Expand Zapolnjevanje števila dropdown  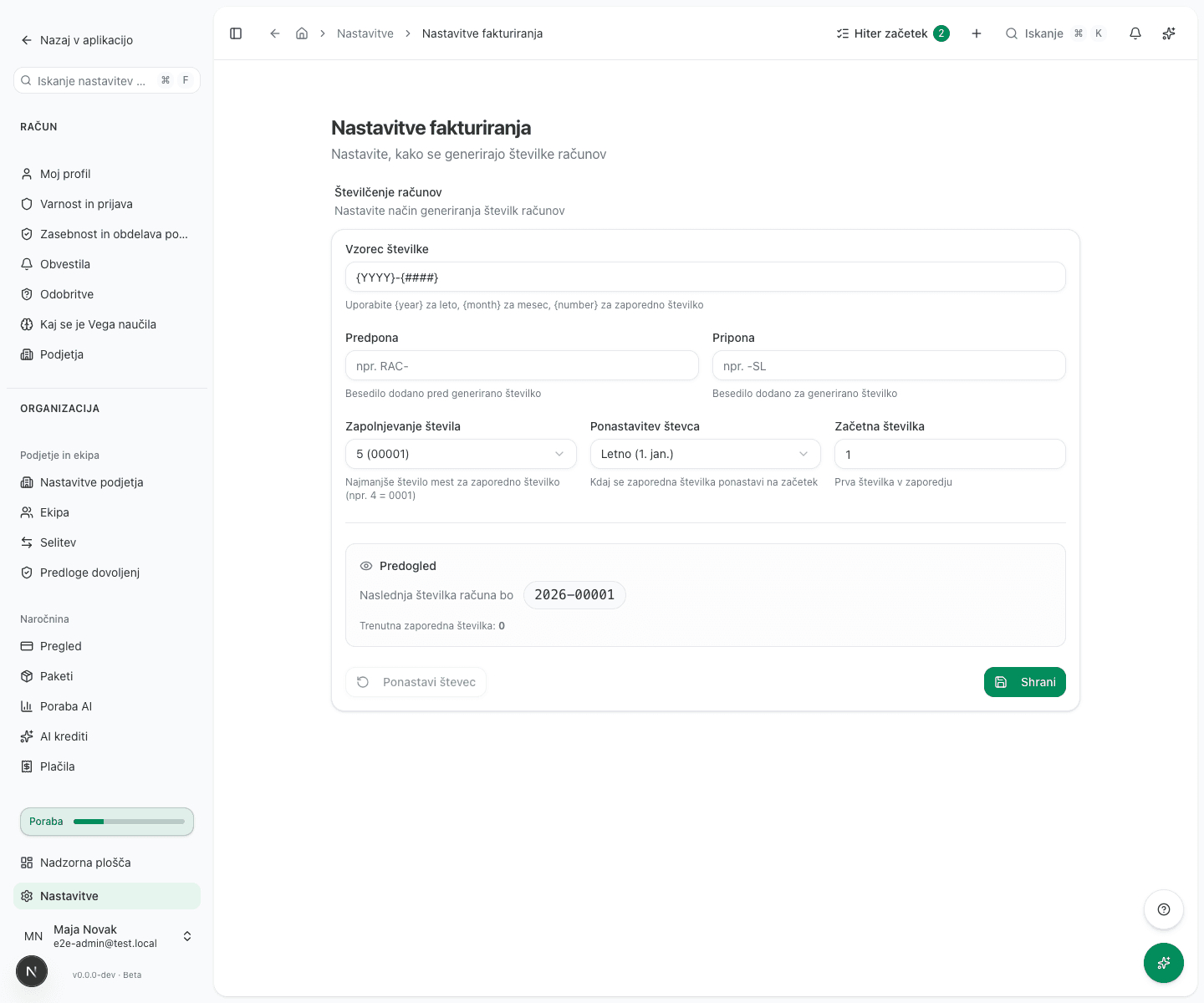(461, 454)
